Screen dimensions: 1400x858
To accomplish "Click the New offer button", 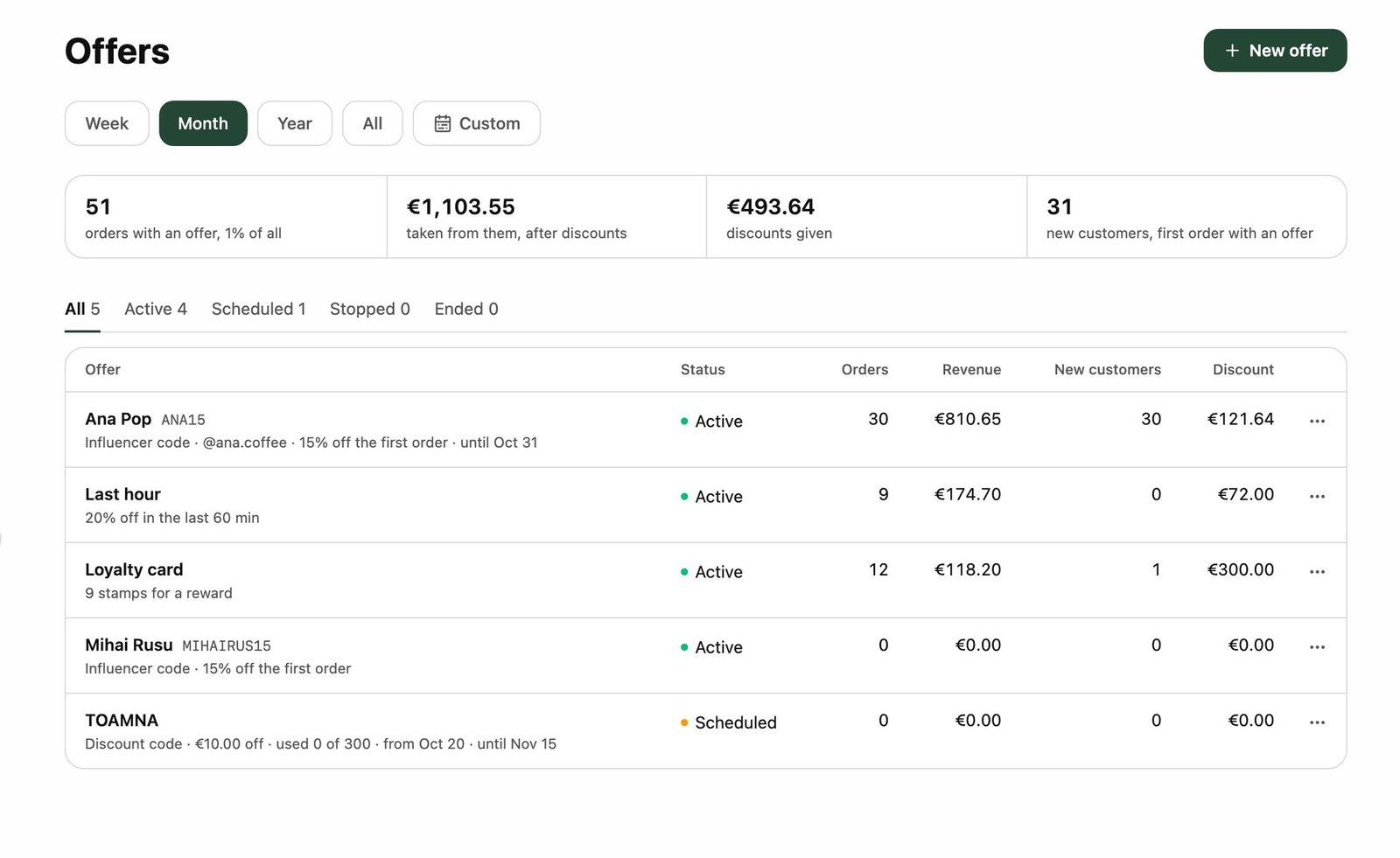I will (x=1275, y=51).
